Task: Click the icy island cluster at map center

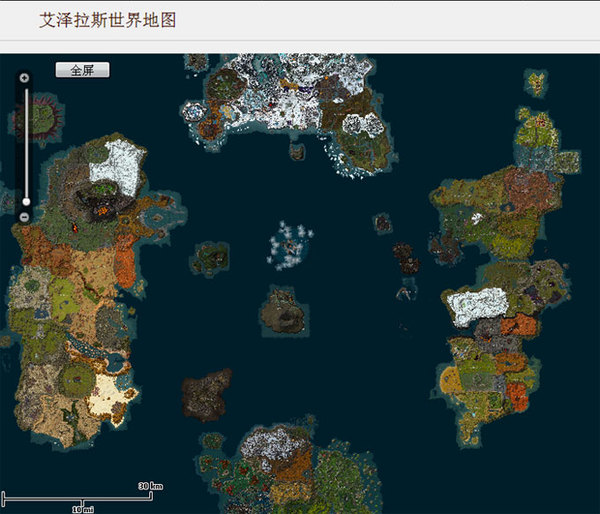Action: 289,243
